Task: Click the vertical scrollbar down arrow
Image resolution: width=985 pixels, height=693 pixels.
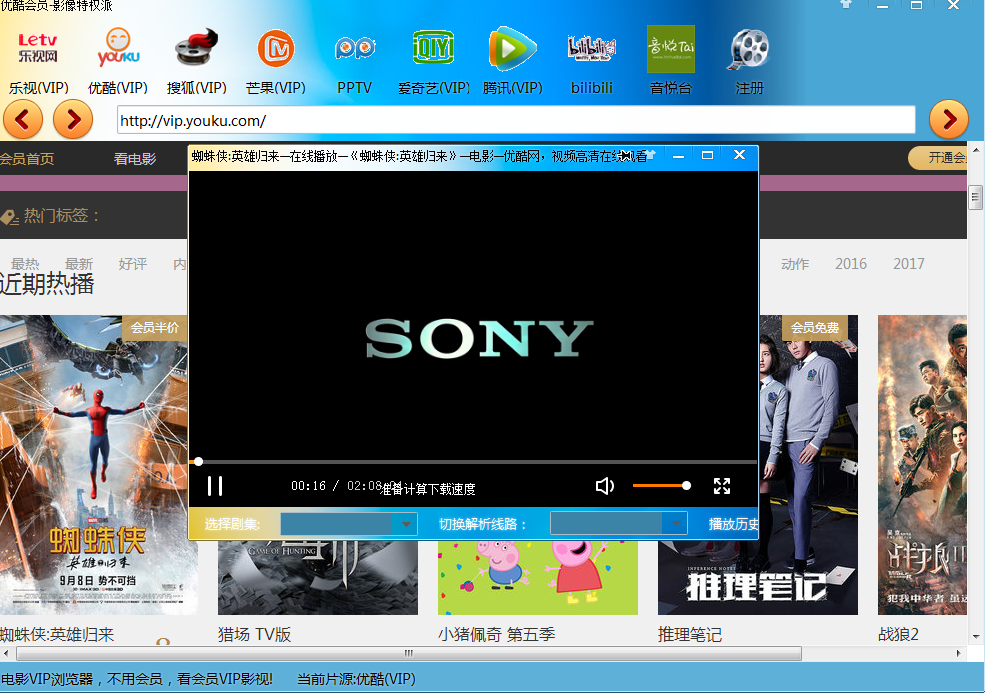Action: click(x=975, y=637)
